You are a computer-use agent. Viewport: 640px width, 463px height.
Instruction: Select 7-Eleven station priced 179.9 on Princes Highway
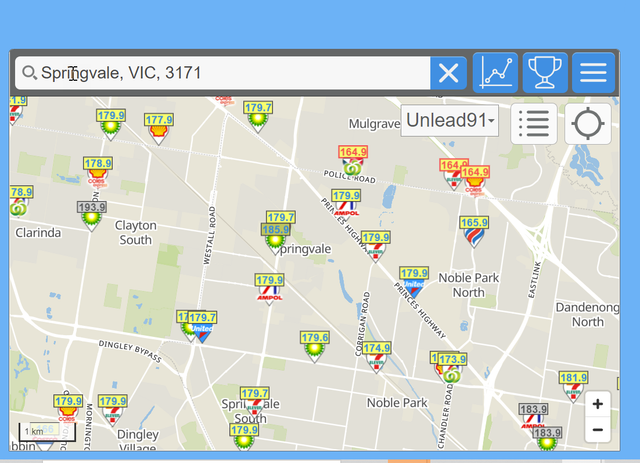point(376,246)
